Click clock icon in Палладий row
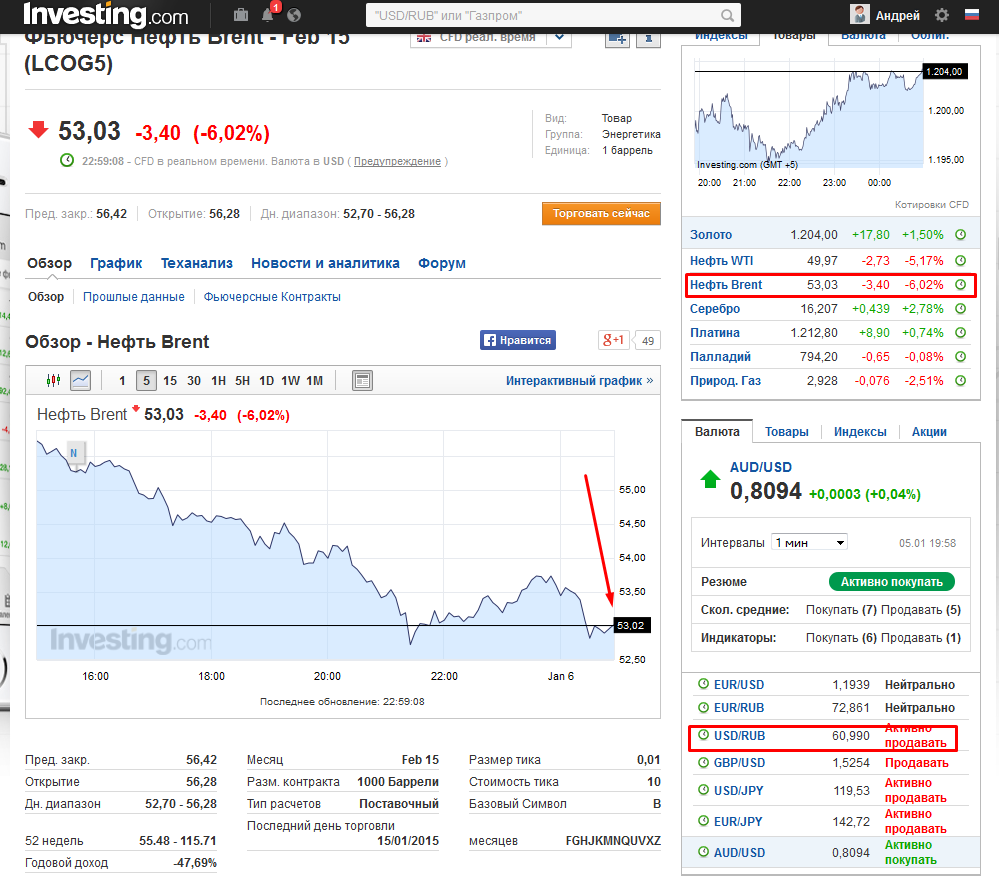This screenshot has height=879, width=999. pyautogui.click(x=961, y=357)
